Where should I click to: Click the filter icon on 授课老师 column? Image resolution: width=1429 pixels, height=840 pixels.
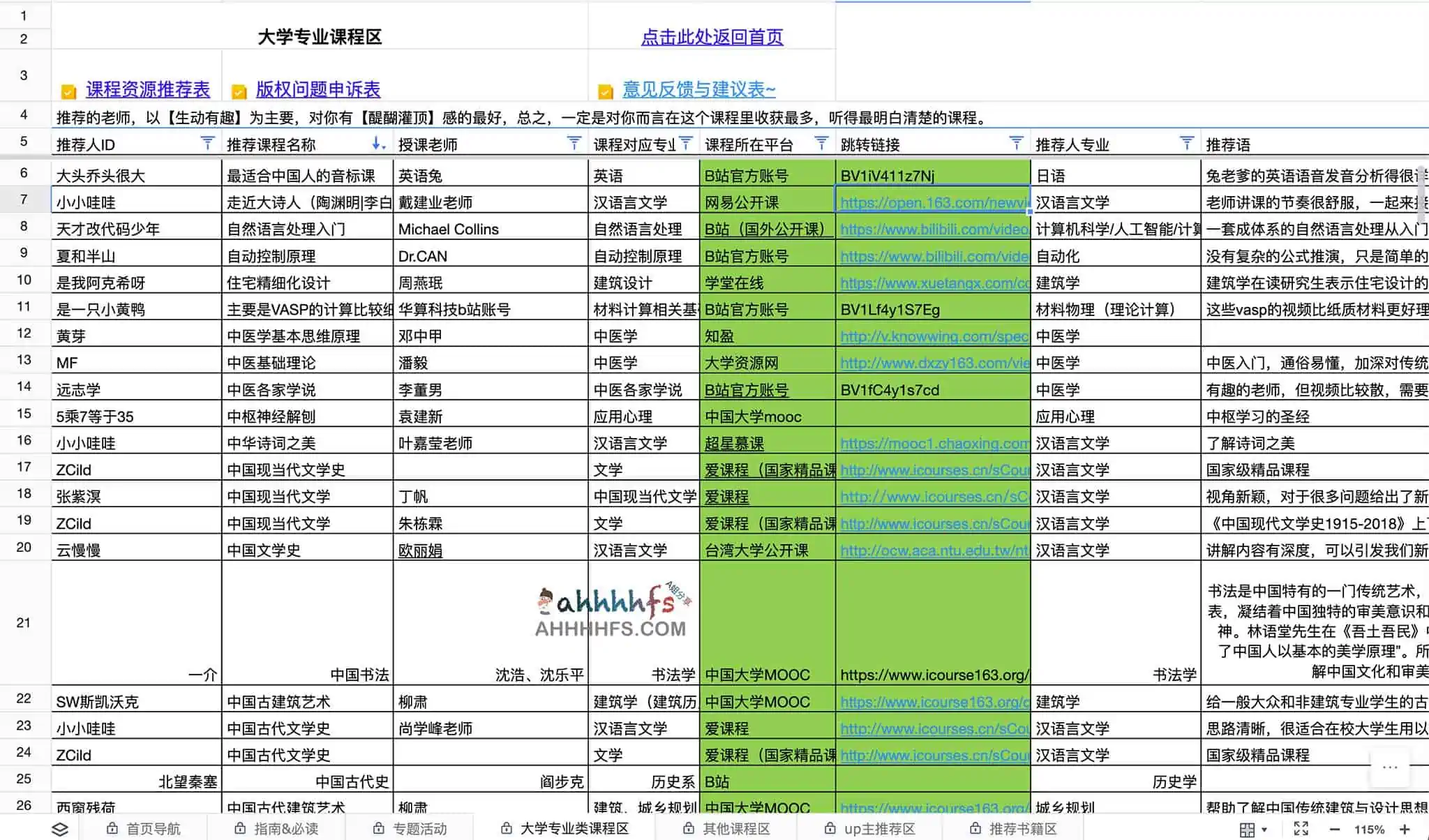tap(574, 142)
